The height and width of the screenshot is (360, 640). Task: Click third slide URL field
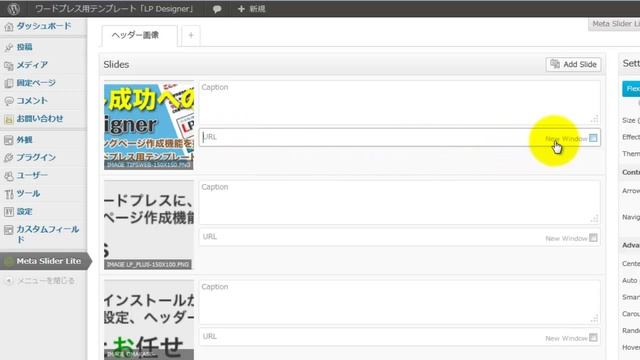click(400, 337)
